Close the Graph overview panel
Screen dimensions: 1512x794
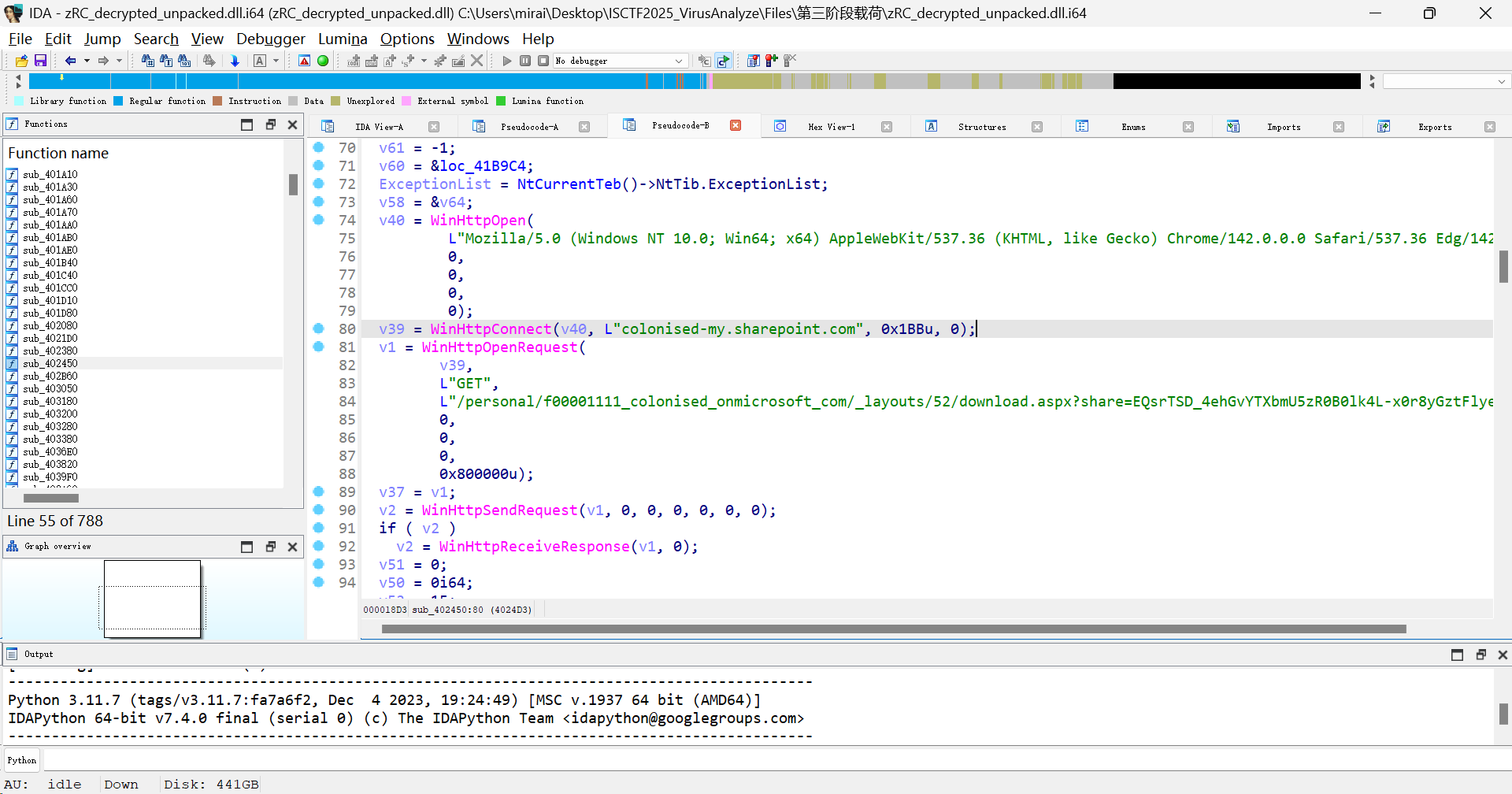click(x=292, y=547)
